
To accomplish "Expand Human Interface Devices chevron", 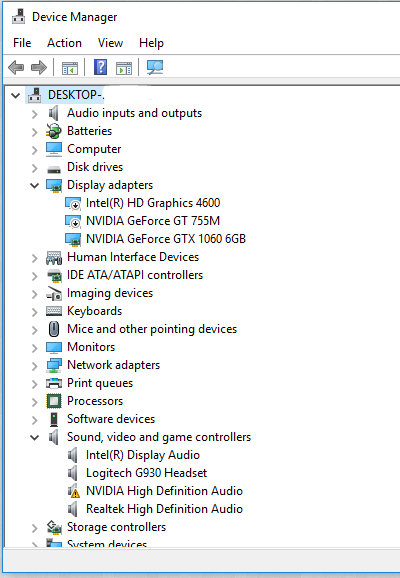I will 34,258.
